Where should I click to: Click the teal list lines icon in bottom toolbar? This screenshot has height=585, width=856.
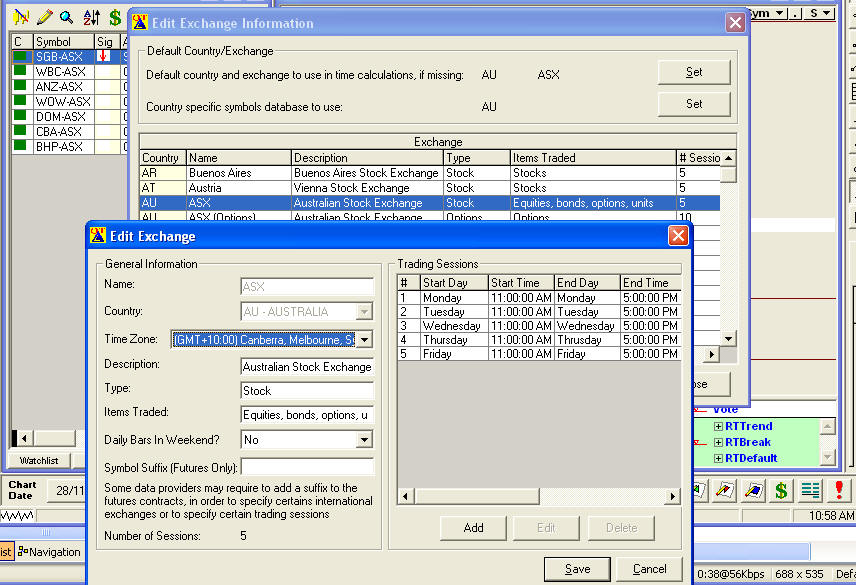tap(810, 490)
